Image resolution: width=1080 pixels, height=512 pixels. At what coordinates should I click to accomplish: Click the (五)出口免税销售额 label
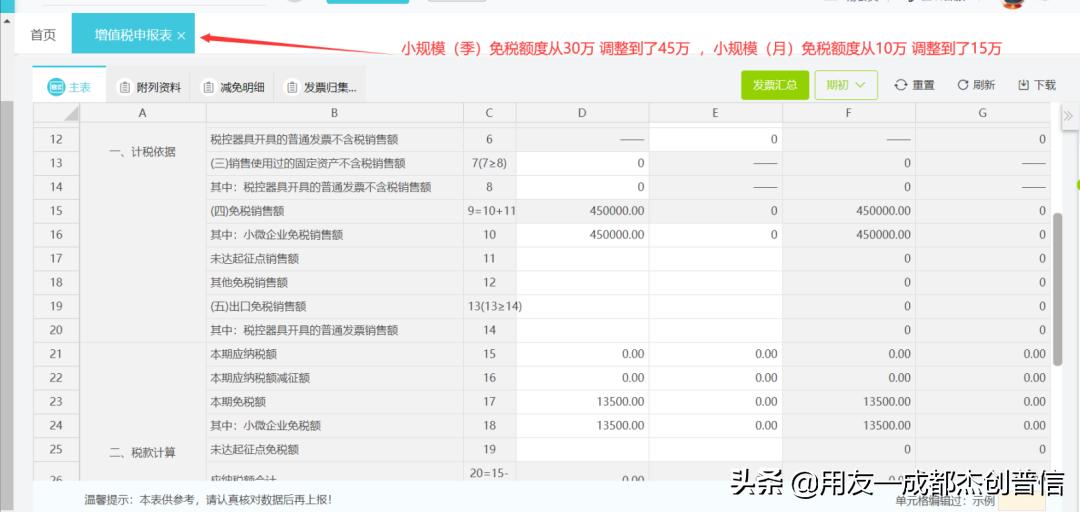[x=258, y=307]
